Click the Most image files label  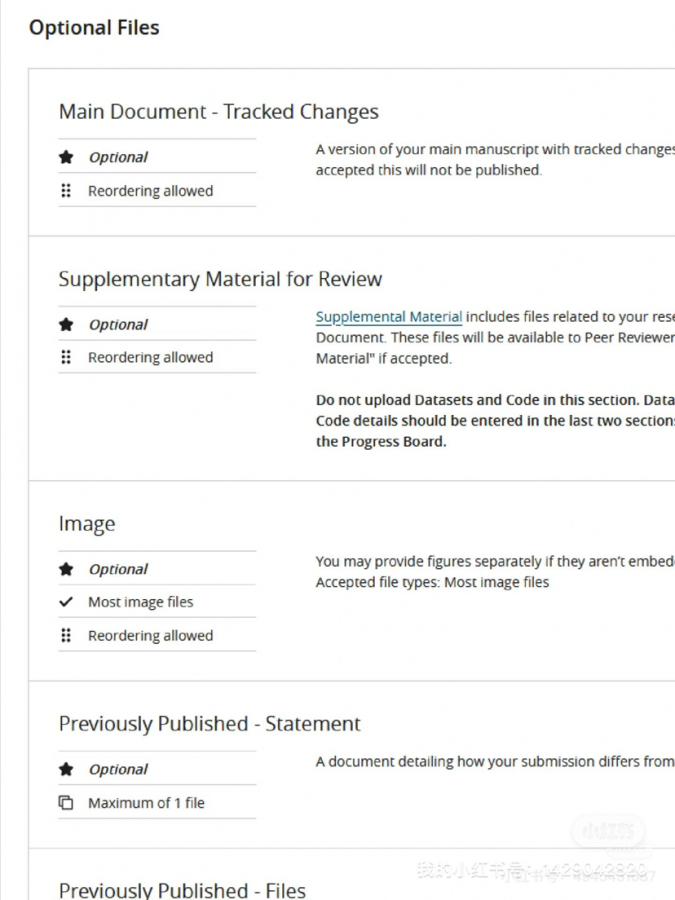(x=140, y=602)
